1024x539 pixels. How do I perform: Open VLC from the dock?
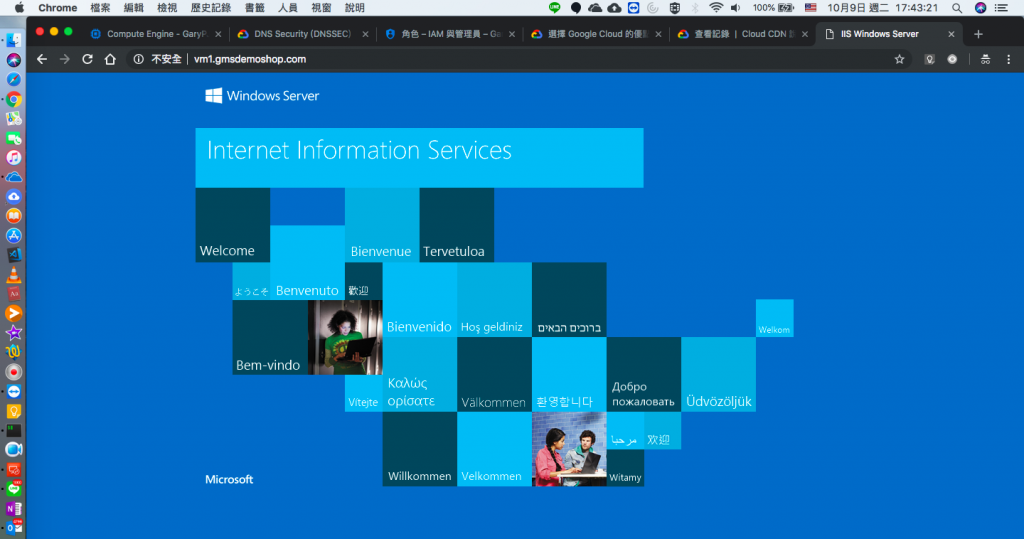pyautogui.click(x=14, y=274)
